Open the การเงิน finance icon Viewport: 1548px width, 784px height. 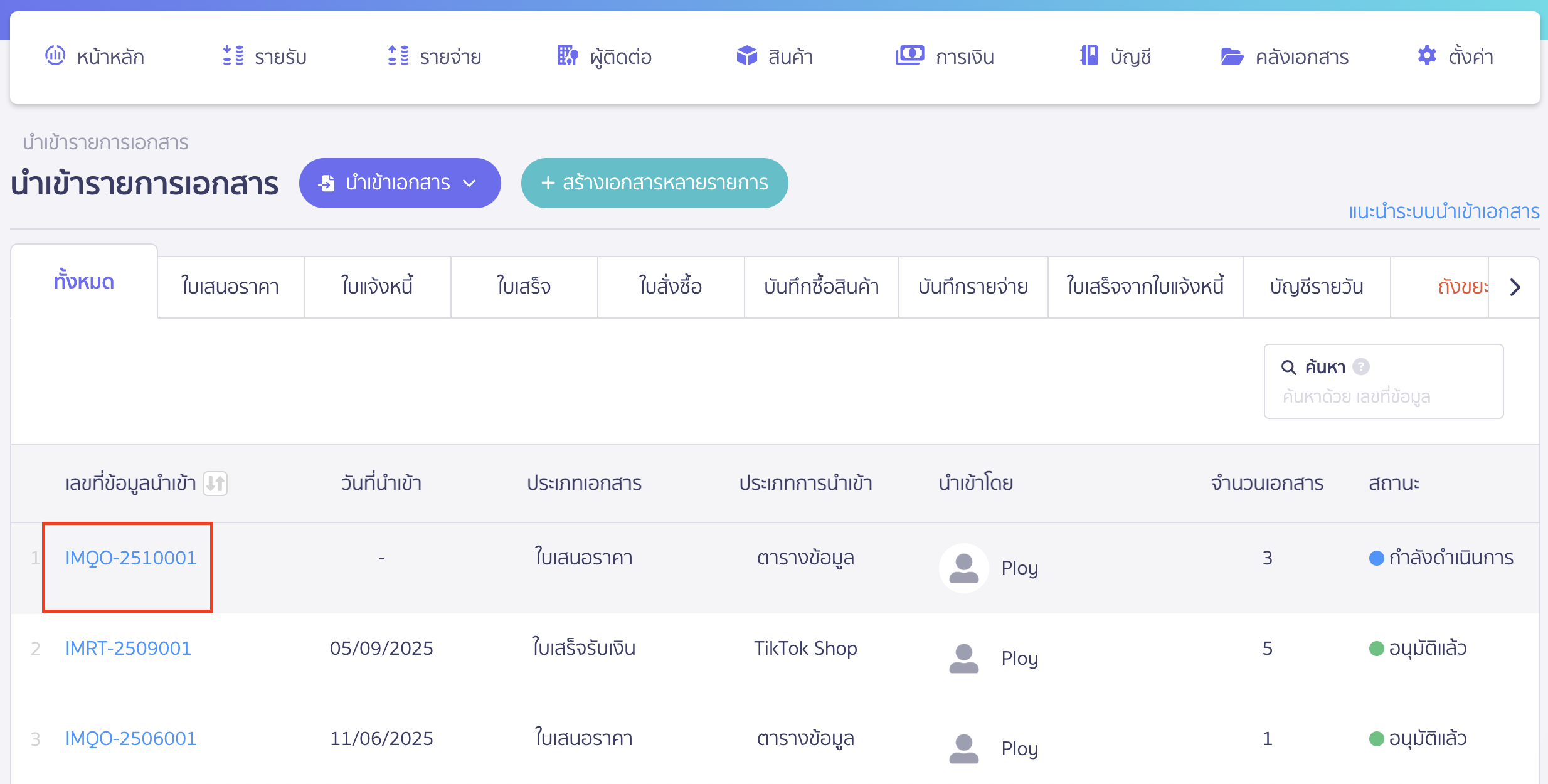(x=909, y=56)
